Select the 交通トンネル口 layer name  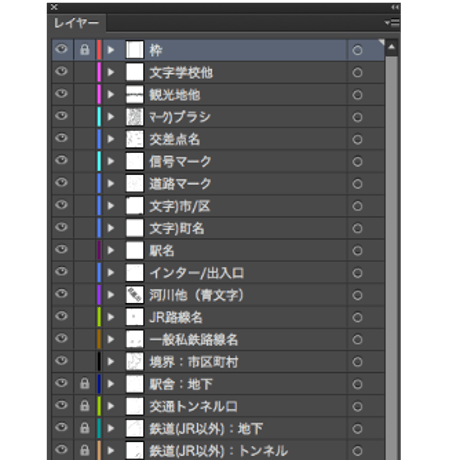[193, 407]
